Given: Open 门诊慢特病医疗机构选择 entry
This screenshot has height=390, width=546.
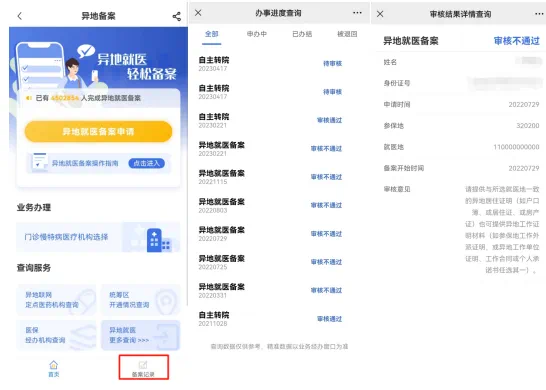Looking at the screenshot, I should click(98, 237).
